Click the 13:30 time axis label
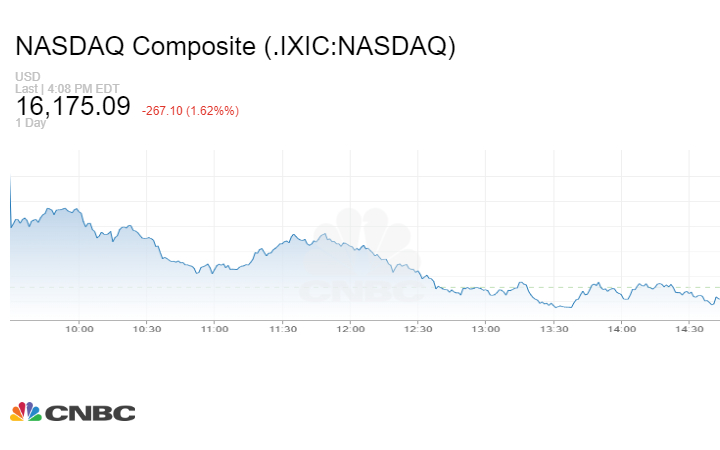This screenshot has width=720, height=450. 554,329
